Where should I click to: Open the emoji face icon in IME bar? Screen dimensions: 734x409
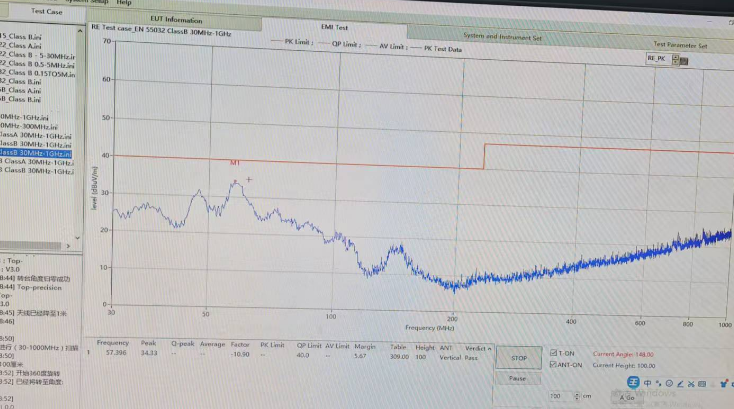coord(669,383)
